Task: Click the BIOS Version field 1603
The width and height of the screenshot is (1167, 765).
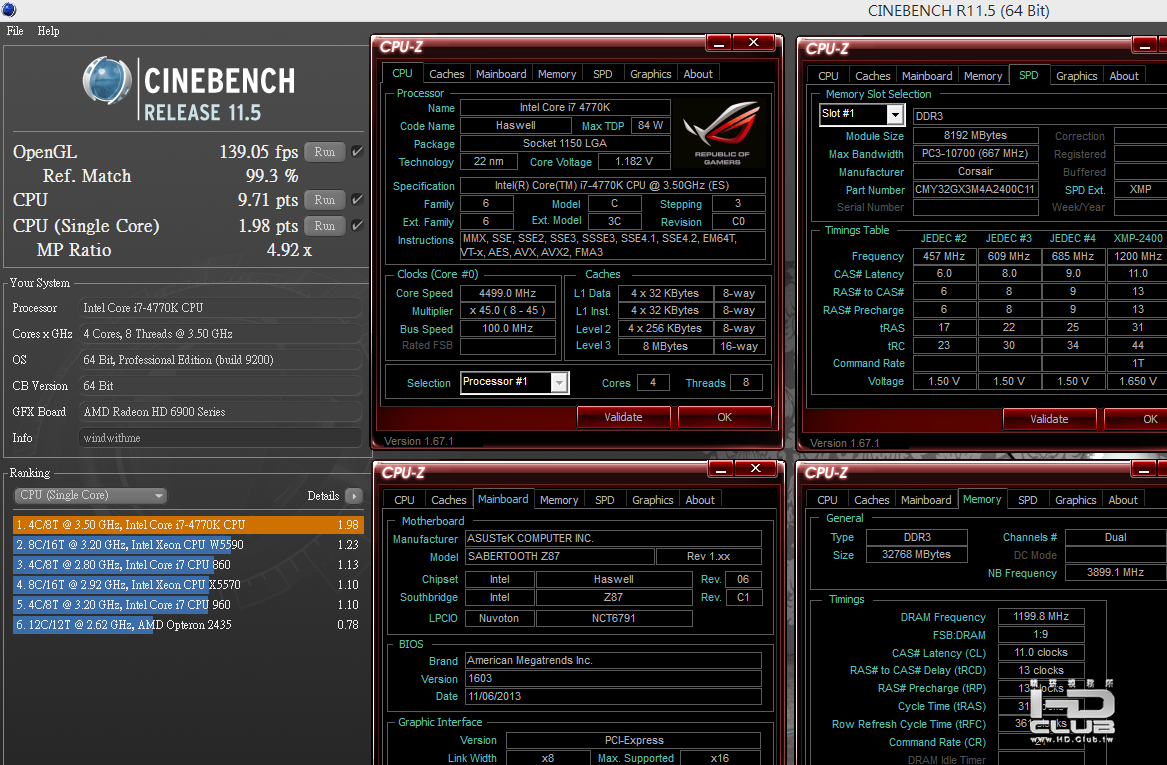Action: (613, 679)
